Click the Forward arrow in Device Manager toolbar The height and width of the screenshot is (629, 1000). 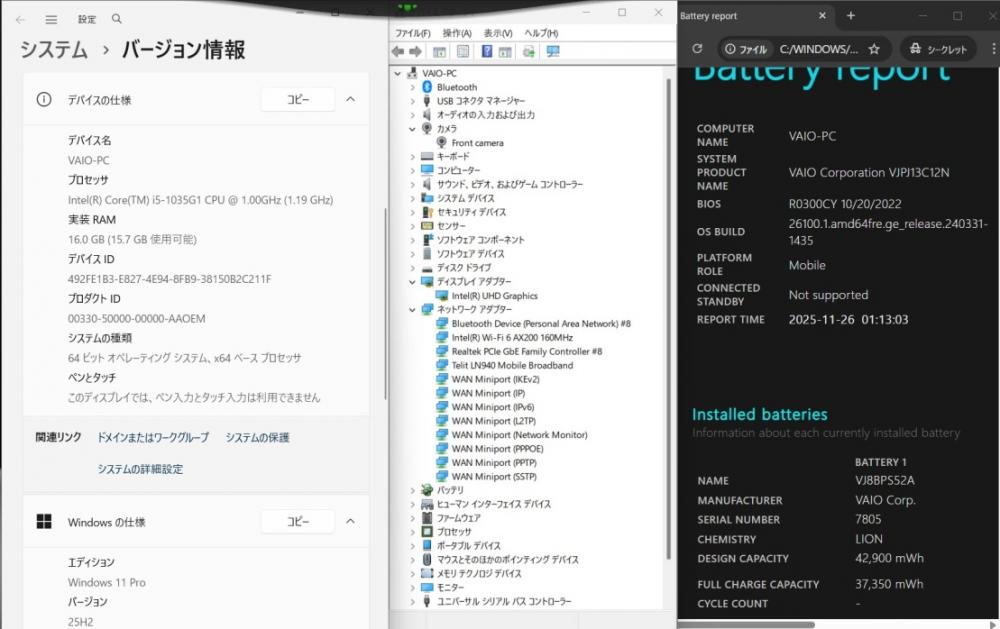(415, 52)
